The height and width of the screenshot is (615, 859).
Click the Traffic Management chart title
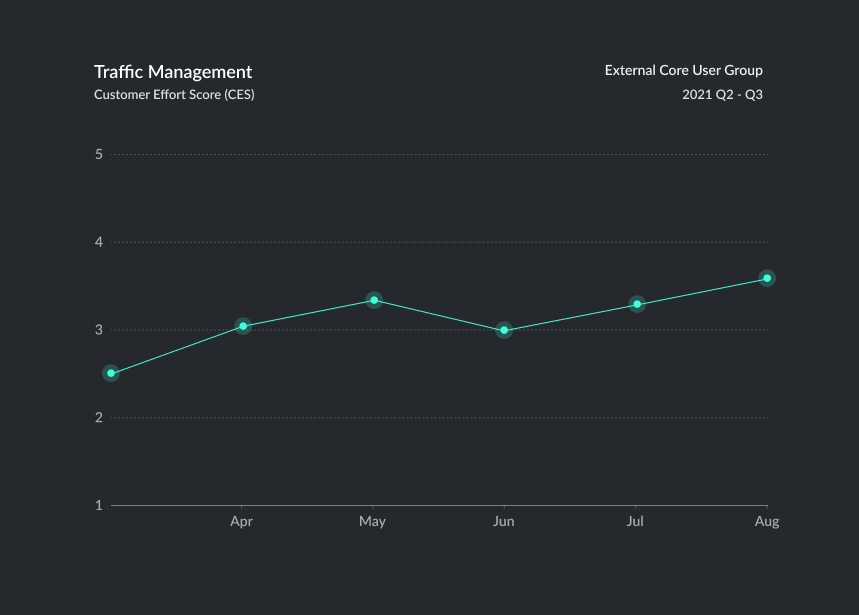tap(173, 72)
